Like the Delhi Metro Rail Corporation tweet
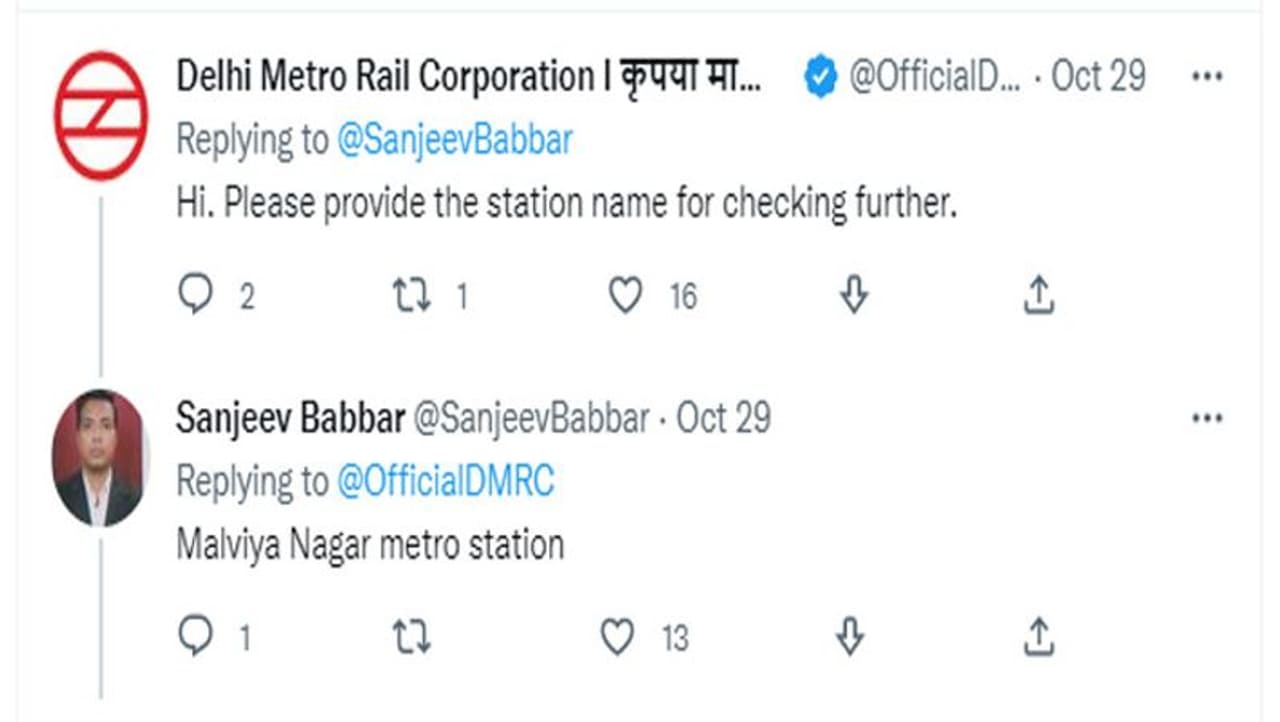The height and width of the screenshot is (722, 1280). tap(626, 295)
